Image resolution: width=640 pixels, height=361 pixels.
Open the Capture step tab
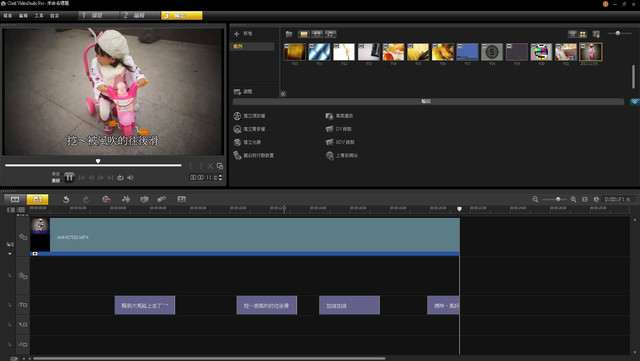(99, 16)
